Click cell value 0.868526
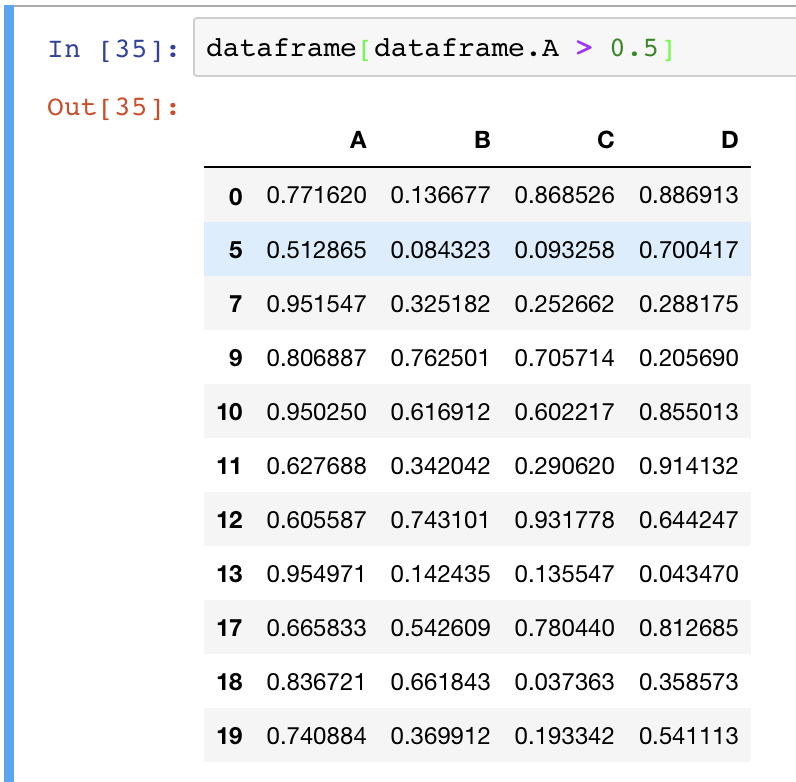796x782 pixels. 564,196
